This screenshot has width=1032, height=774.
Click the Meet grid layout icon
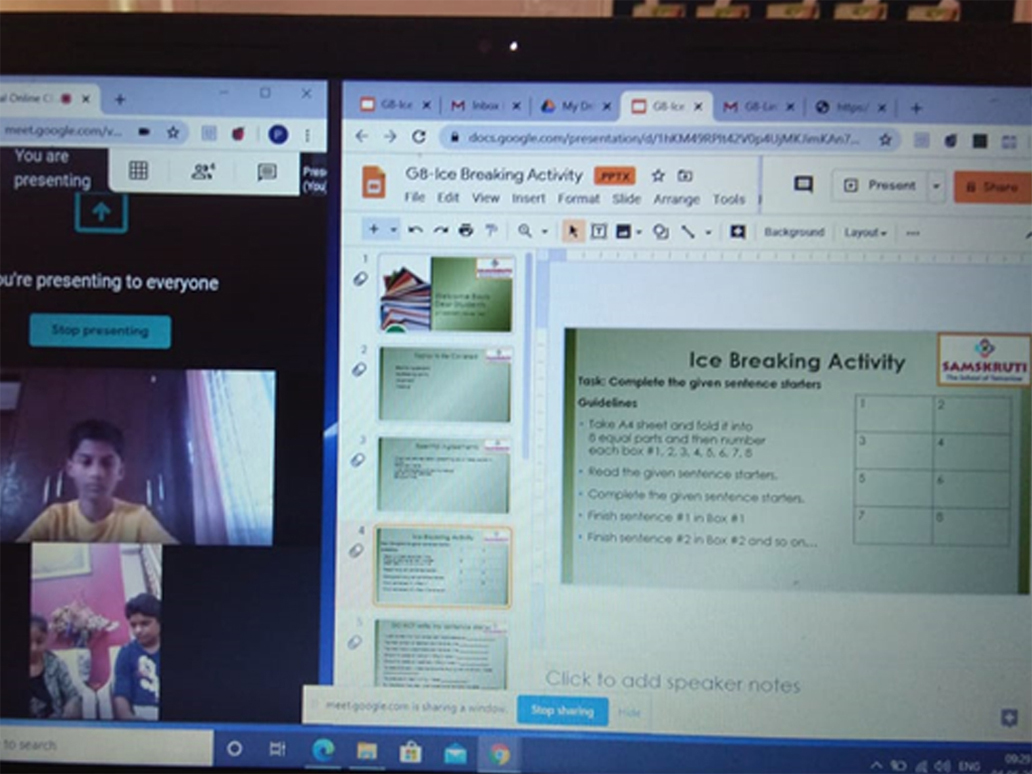pos(138,171)
